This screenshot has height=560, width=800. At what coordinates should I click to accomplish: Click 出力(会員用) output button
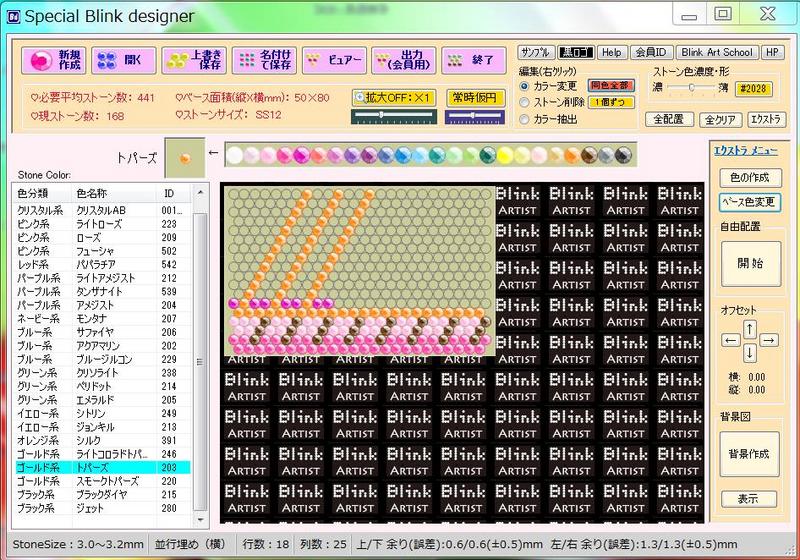404,61
